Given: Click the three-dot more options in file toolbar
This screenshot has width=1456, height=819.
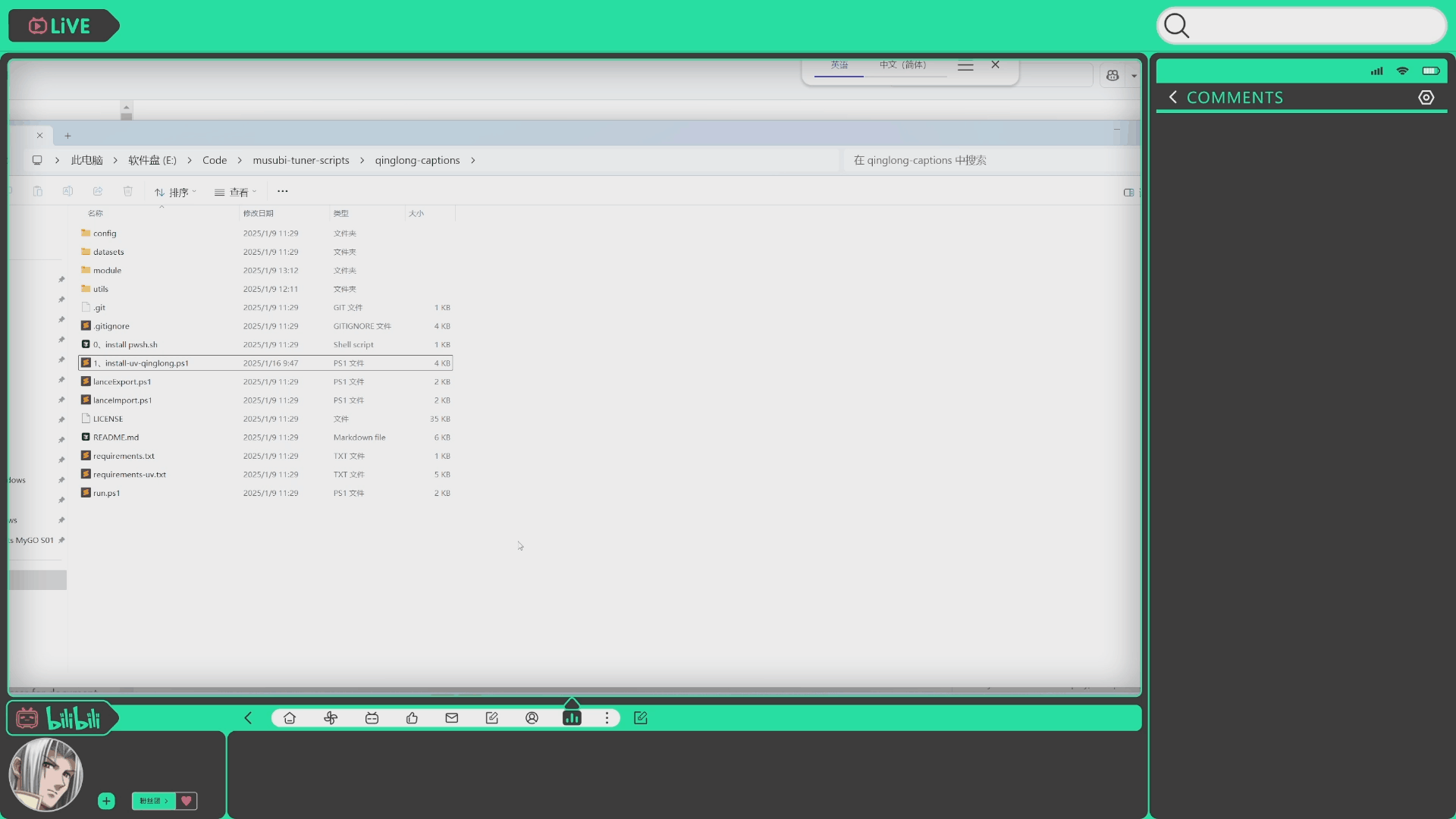Looking at the screenshot, I should pos(283,192).
